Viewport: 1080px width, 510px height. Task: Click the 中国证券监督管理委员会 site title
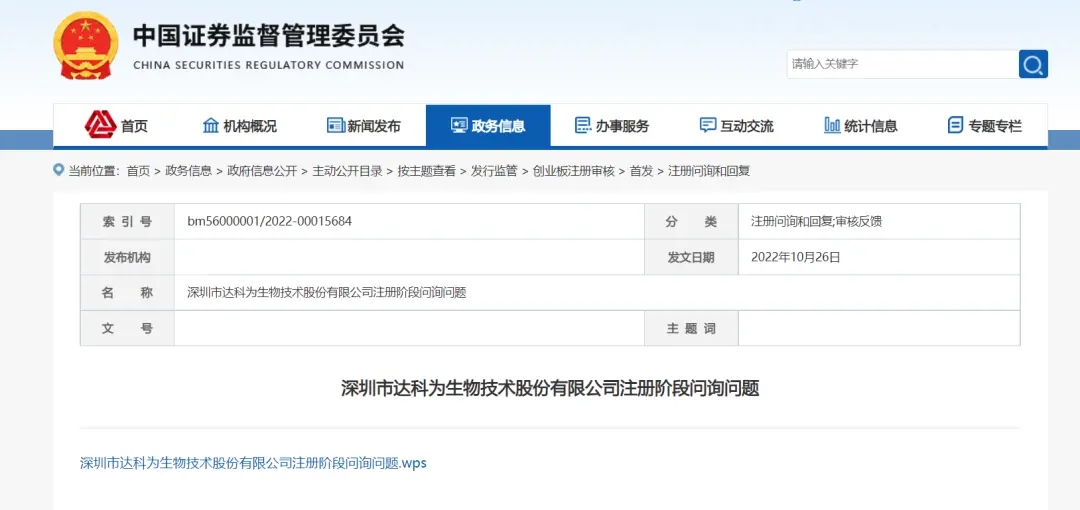269,36
